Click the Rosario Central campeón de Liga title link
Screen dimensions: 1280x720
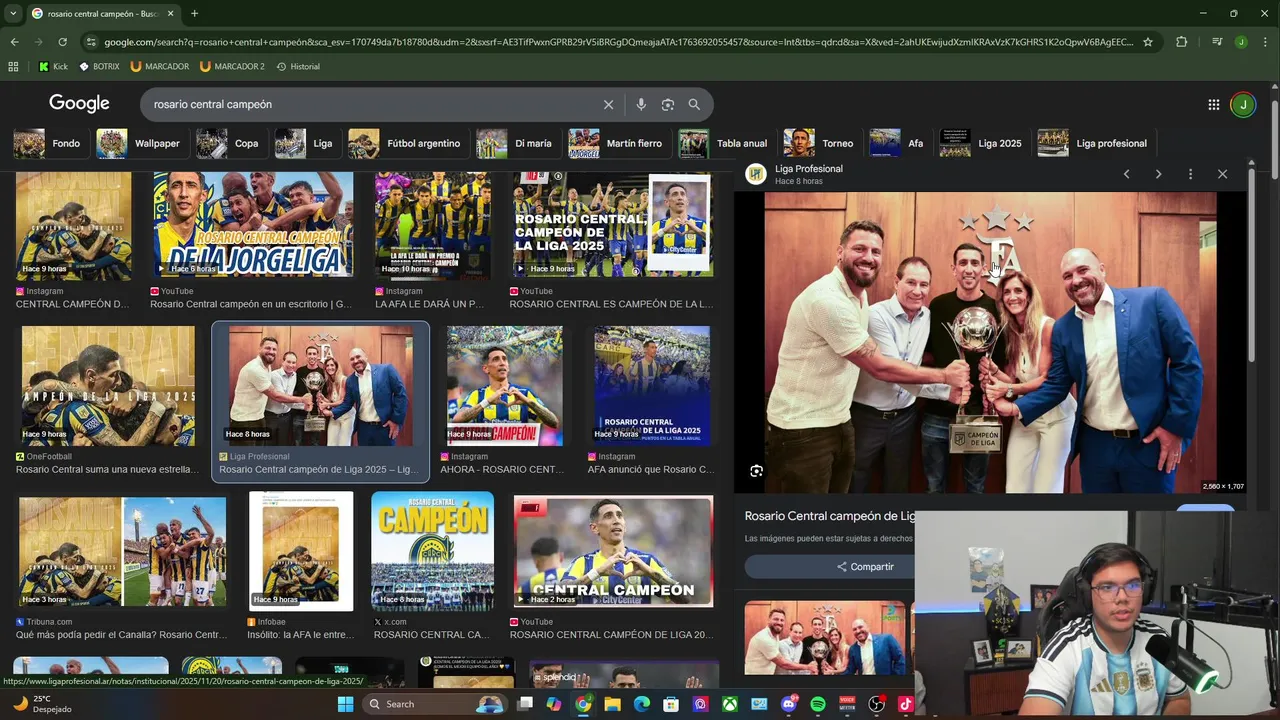click(830, 516)
